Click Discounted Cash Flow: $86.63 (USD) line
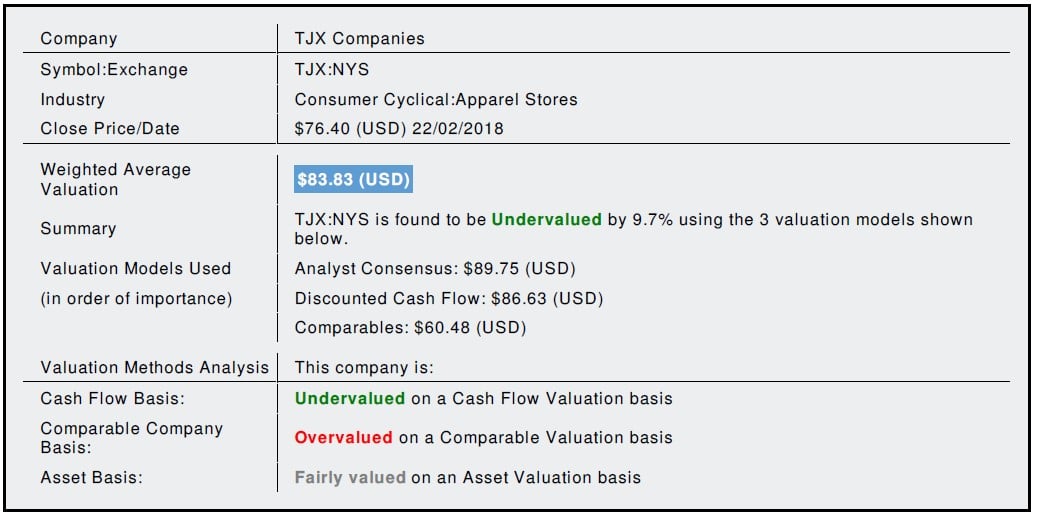This screenshot has height=518, width=1037. (449, 299)
